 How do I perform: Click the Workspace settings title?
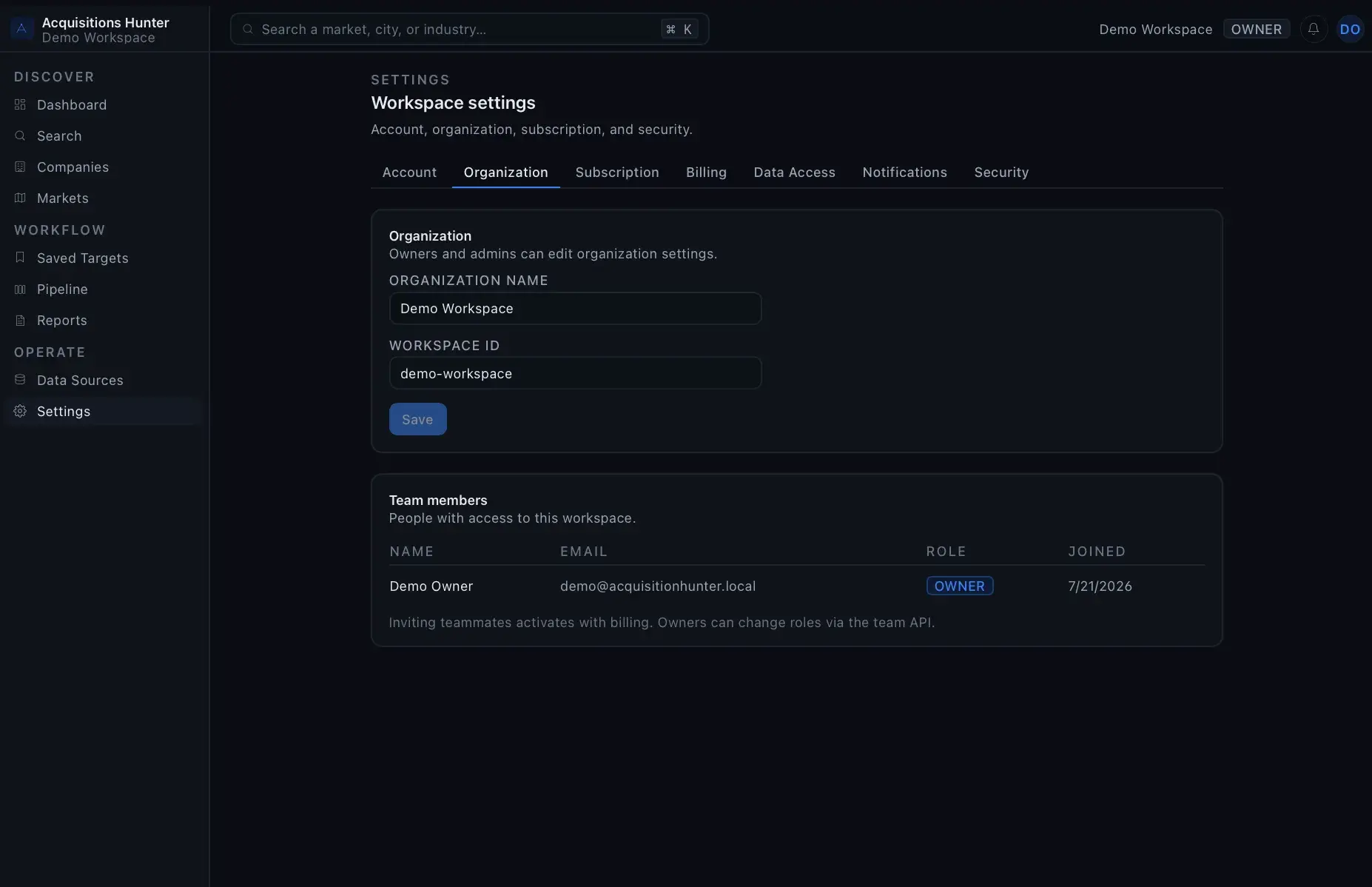[453, 102]
